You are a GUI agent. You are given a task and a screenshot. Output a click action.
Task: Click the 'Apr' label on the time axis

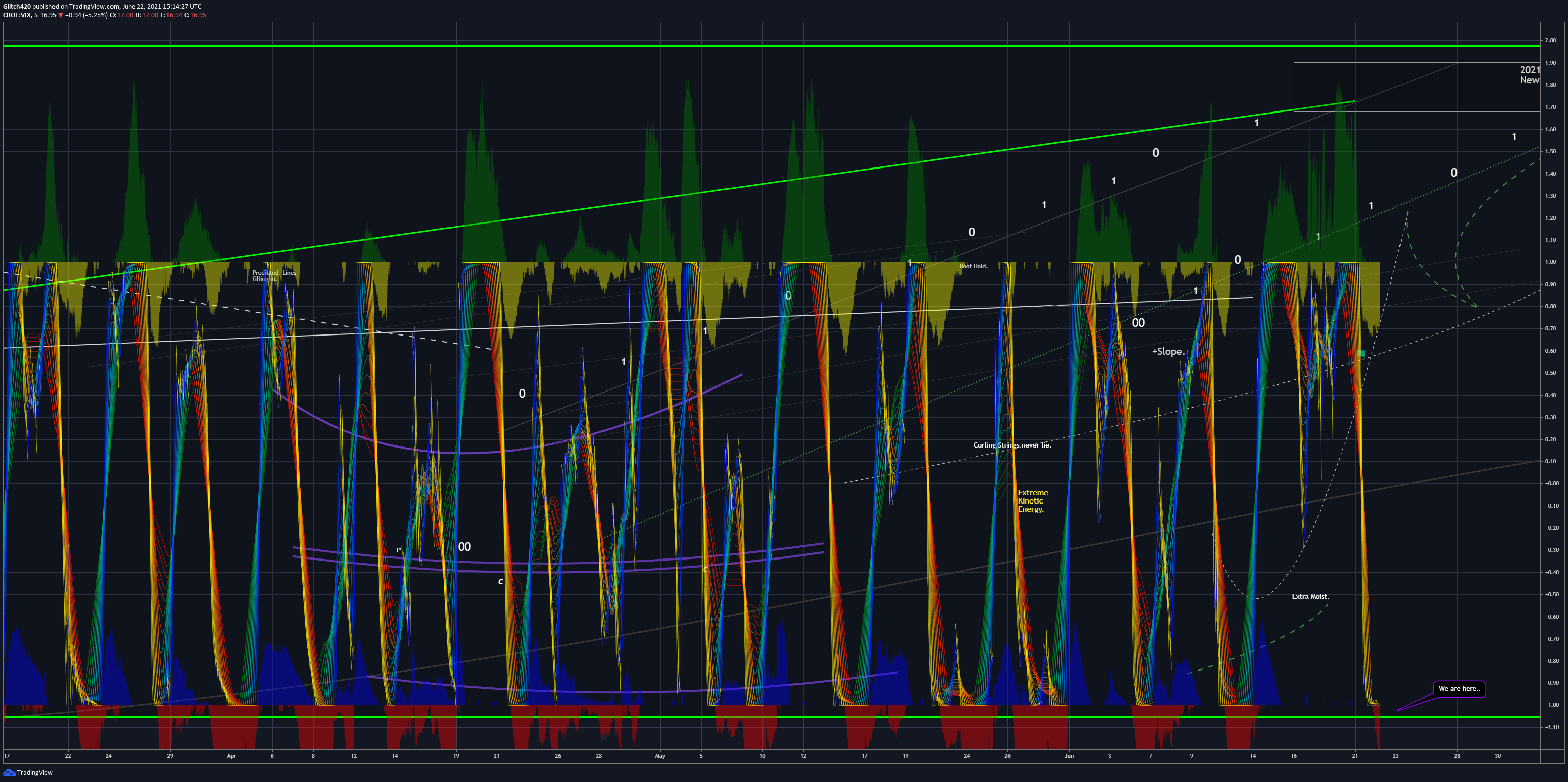(231, 756)
